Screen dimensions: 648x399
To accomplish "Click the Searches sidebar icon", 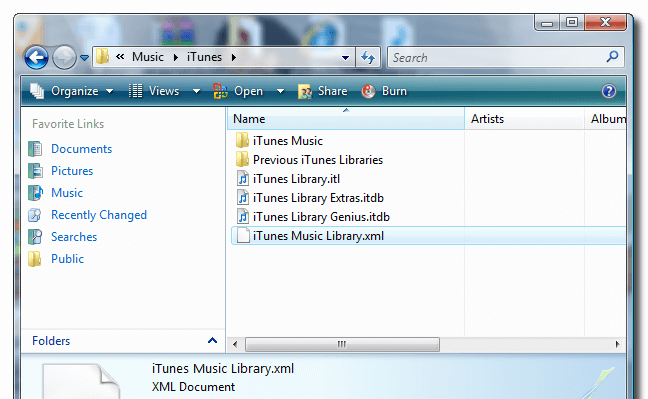I will coord(35,237).
